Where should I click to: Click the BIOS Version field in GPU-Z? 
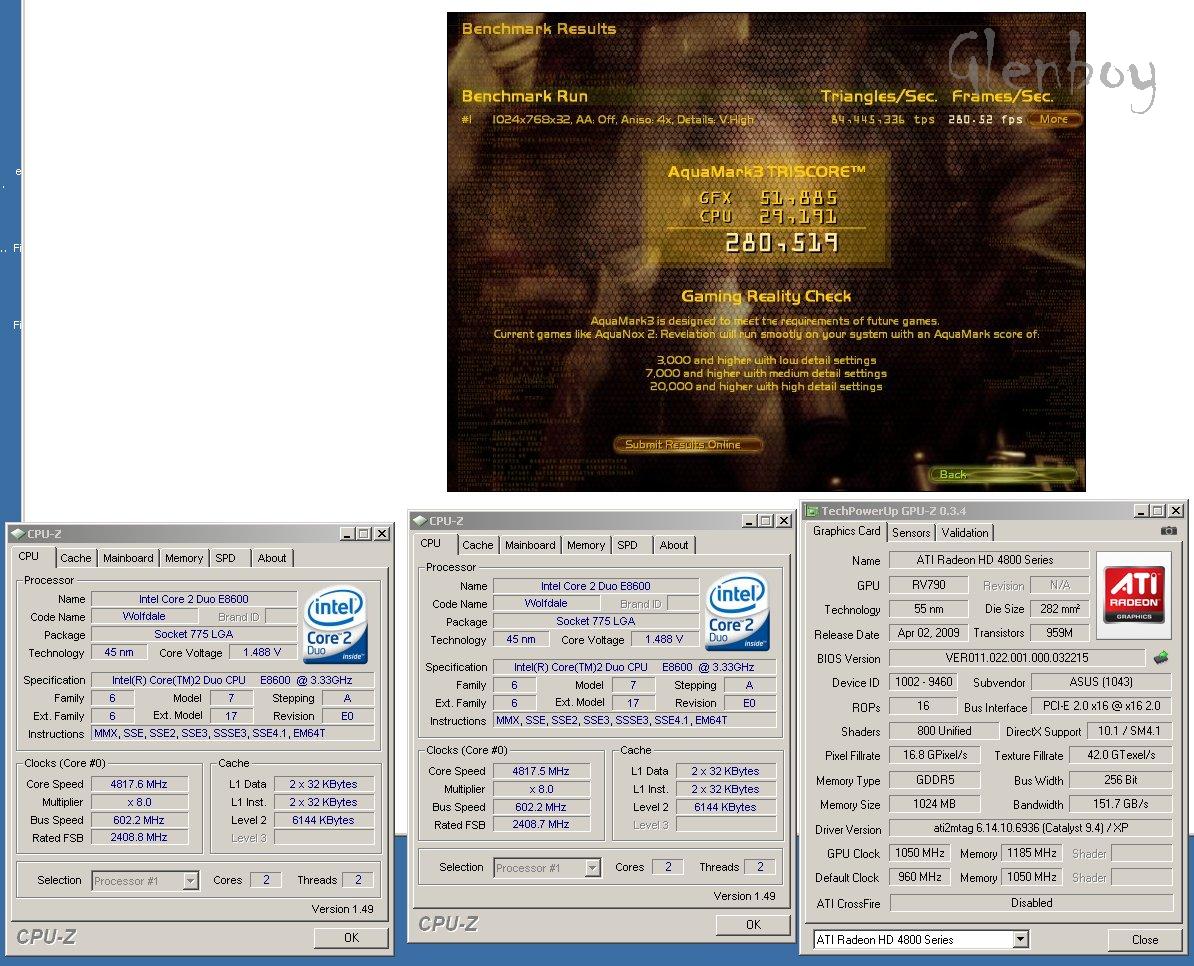click(x=1016, y=658)
